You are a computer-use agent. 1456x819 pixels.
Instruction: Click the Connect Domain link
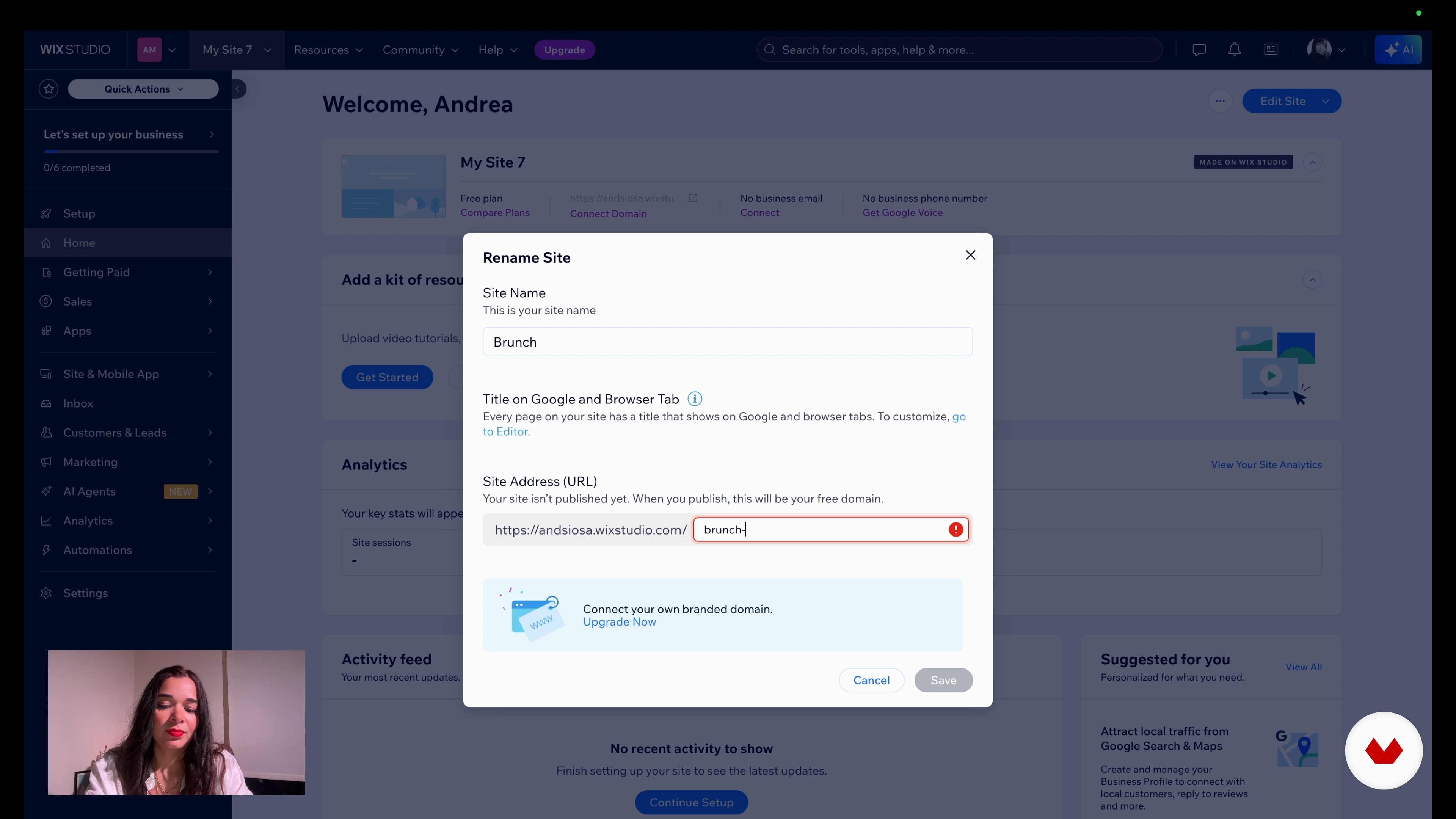pos(608,213)
